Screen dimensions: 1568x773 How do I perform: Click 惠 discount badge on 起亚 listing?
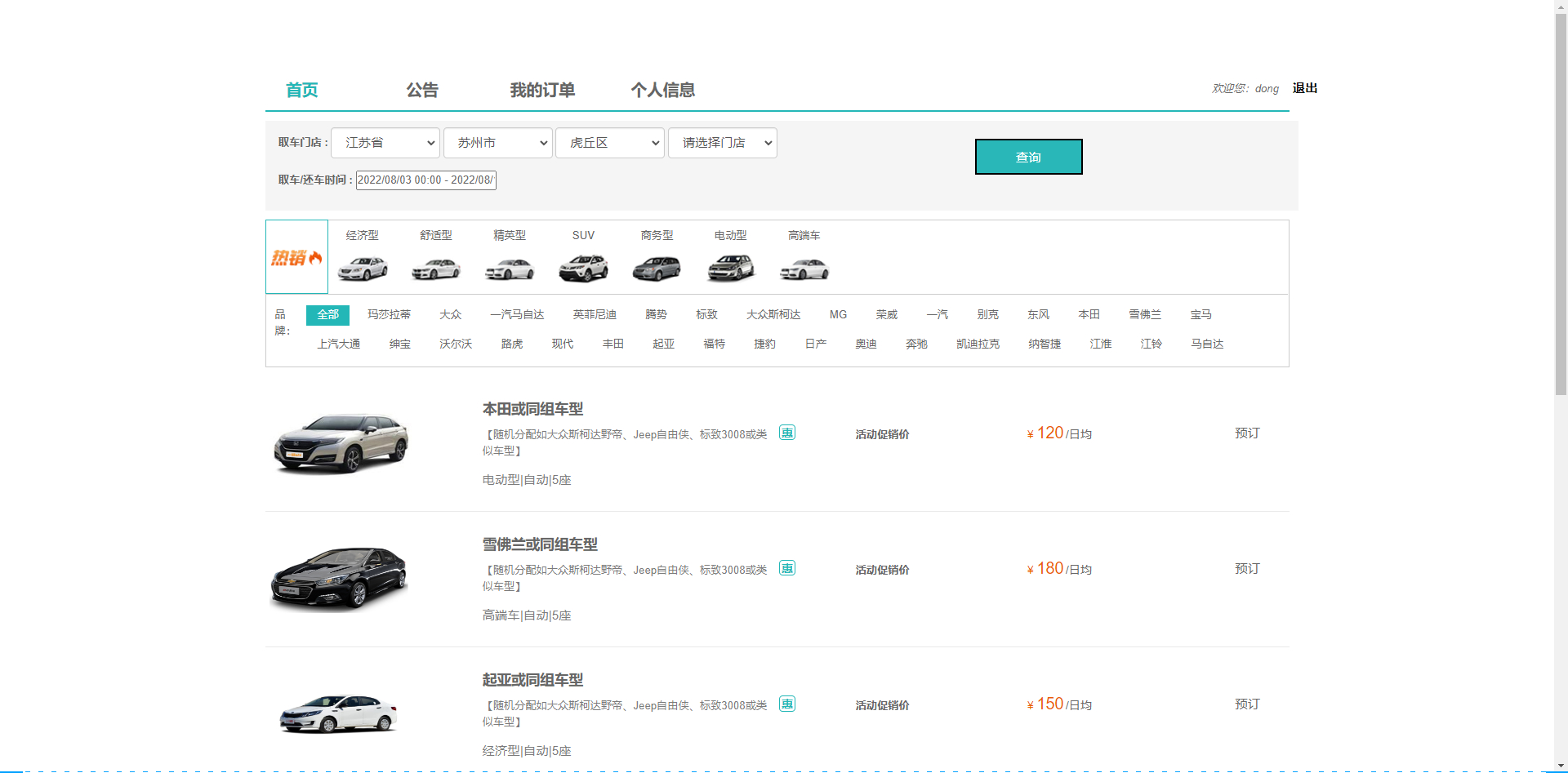(x=787, y=704)
